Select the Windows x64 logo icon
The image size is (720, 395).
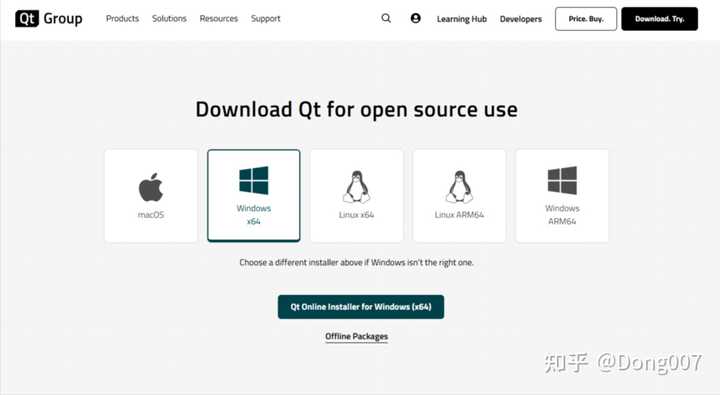254,181
